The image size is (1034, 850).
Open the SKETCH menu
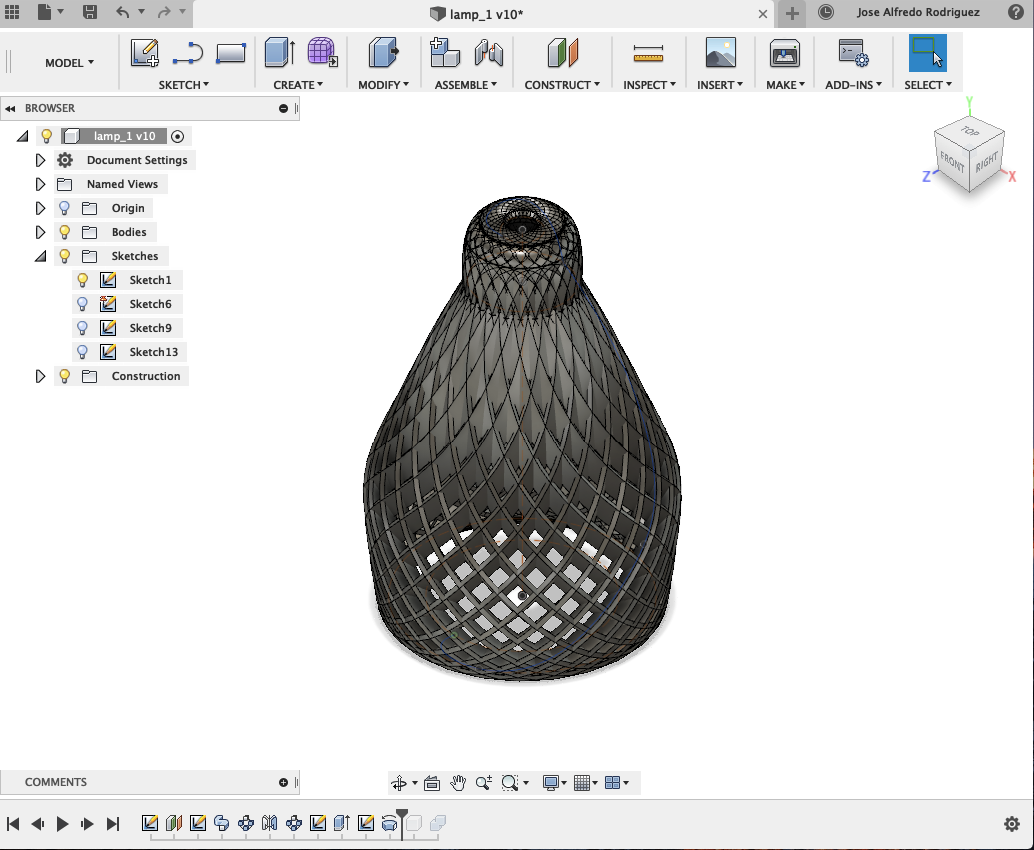click(183, 85)
